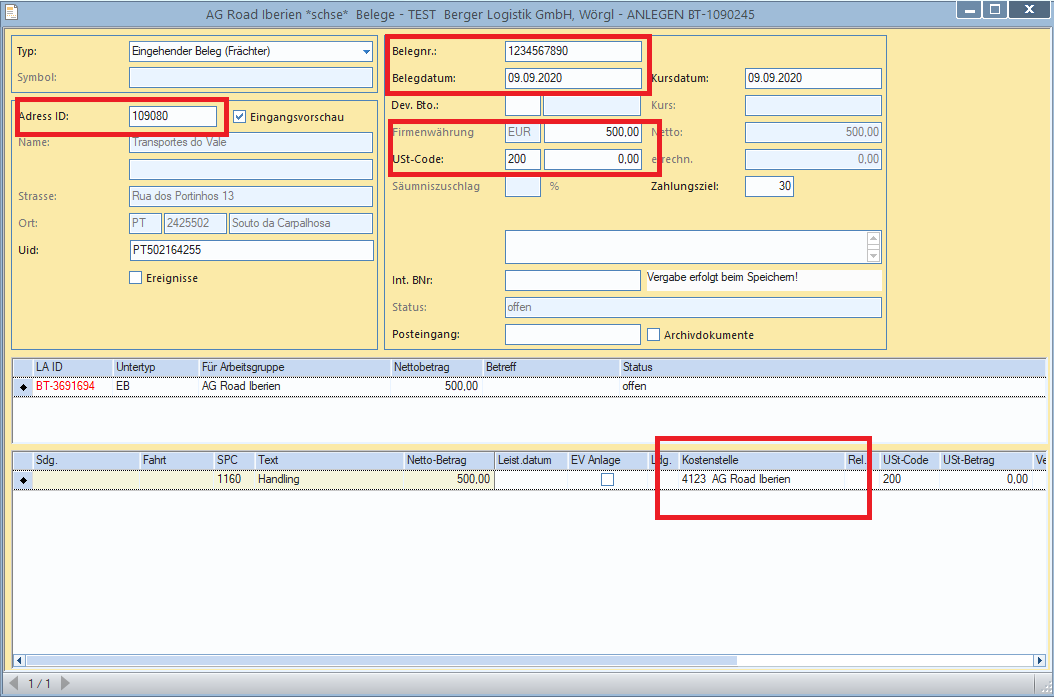Select the Zahlungsziel field showing 30
This screenshot has height=697, width=1054.
tap(769, 186)
